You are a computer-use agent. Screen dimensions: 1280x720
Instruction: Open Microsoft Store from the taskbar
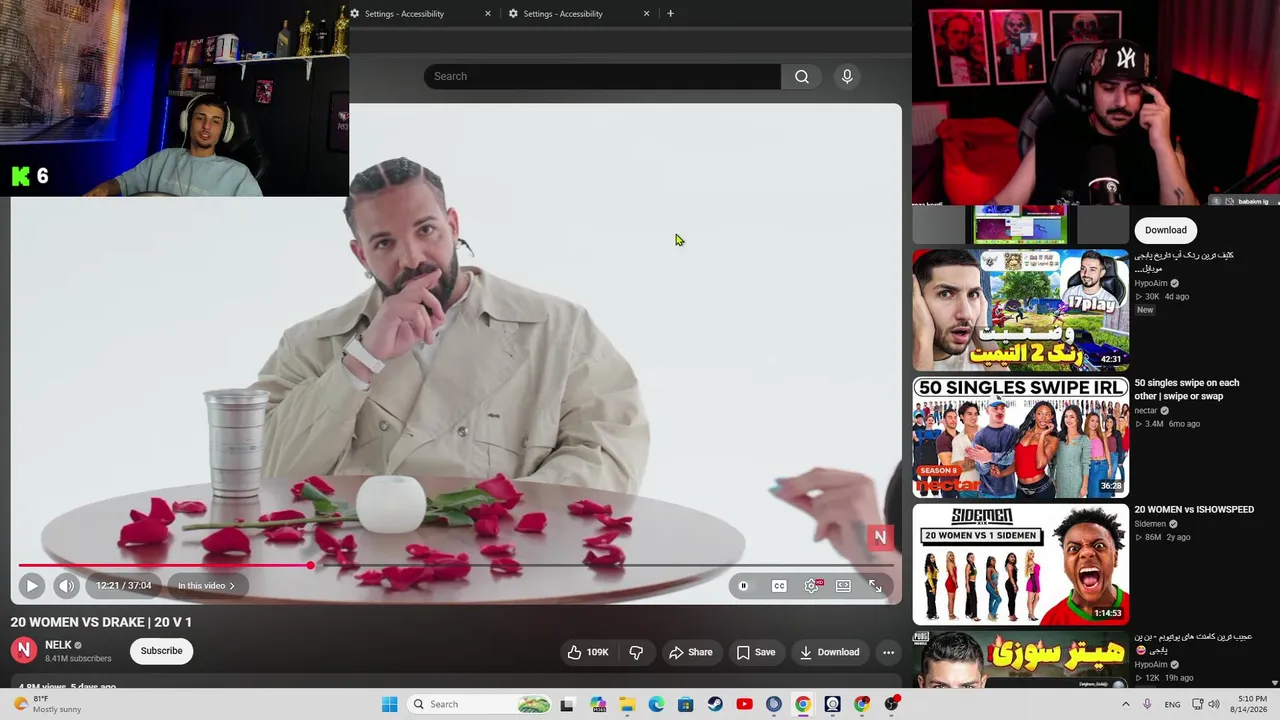(686, 704)
